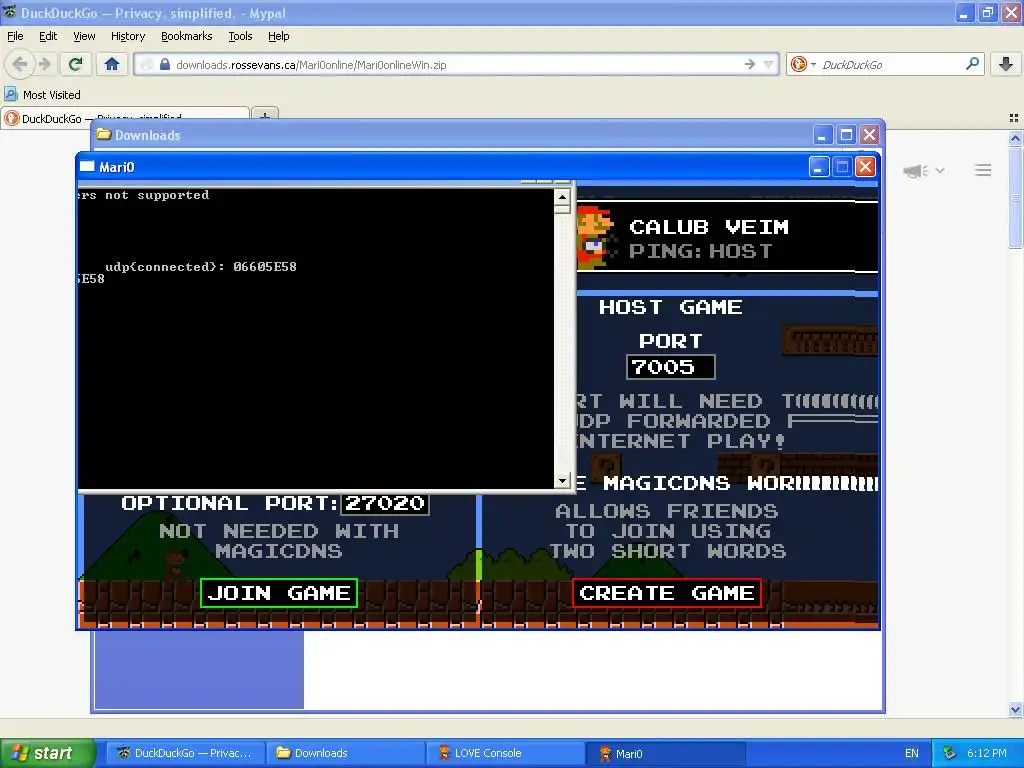Click the host port 7005 field
Image resolution: width=1024 pixels, height=768 pixels.
pos(671,367)
